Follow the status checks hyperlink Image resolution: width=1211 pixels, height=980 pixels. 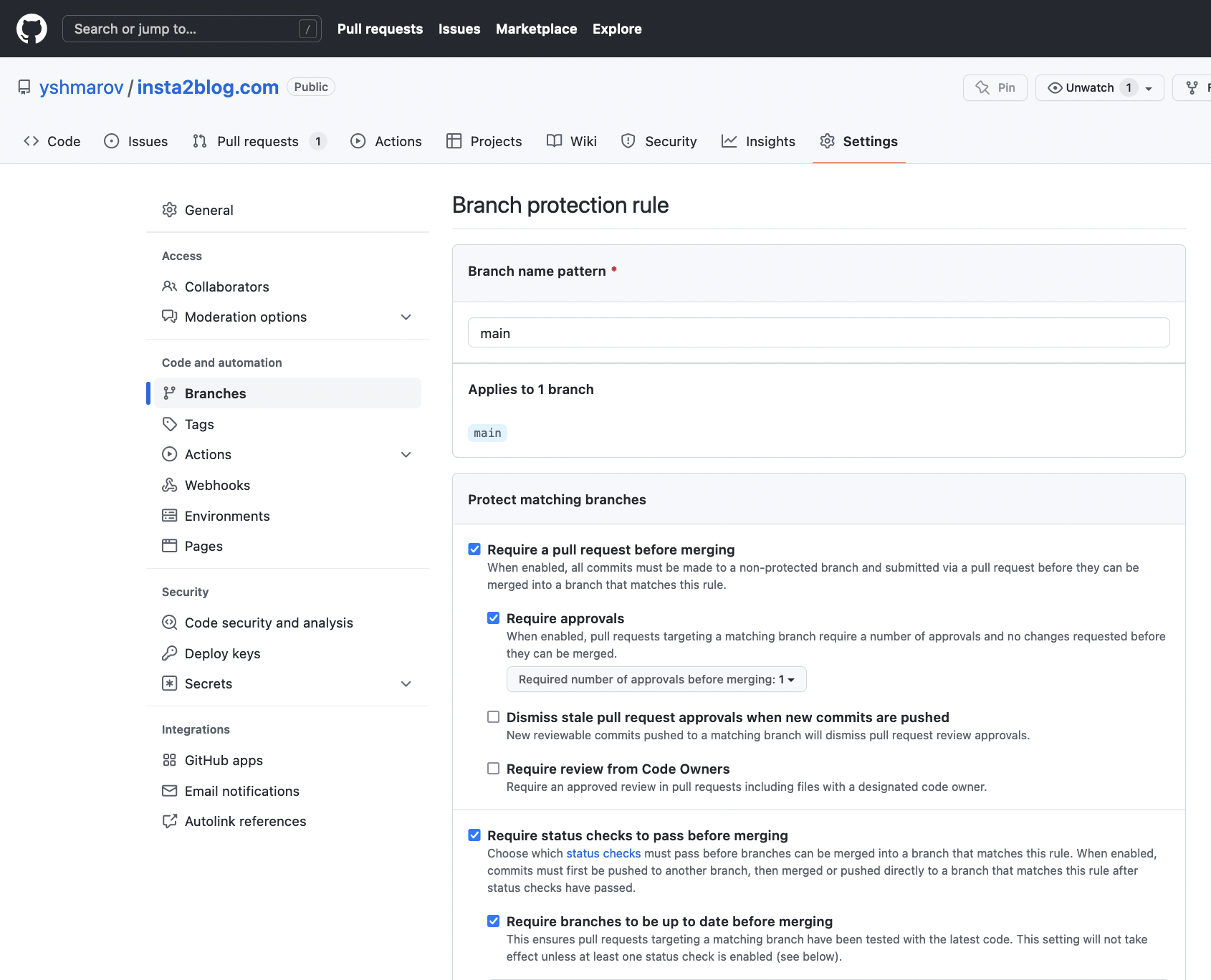point(603,853)
